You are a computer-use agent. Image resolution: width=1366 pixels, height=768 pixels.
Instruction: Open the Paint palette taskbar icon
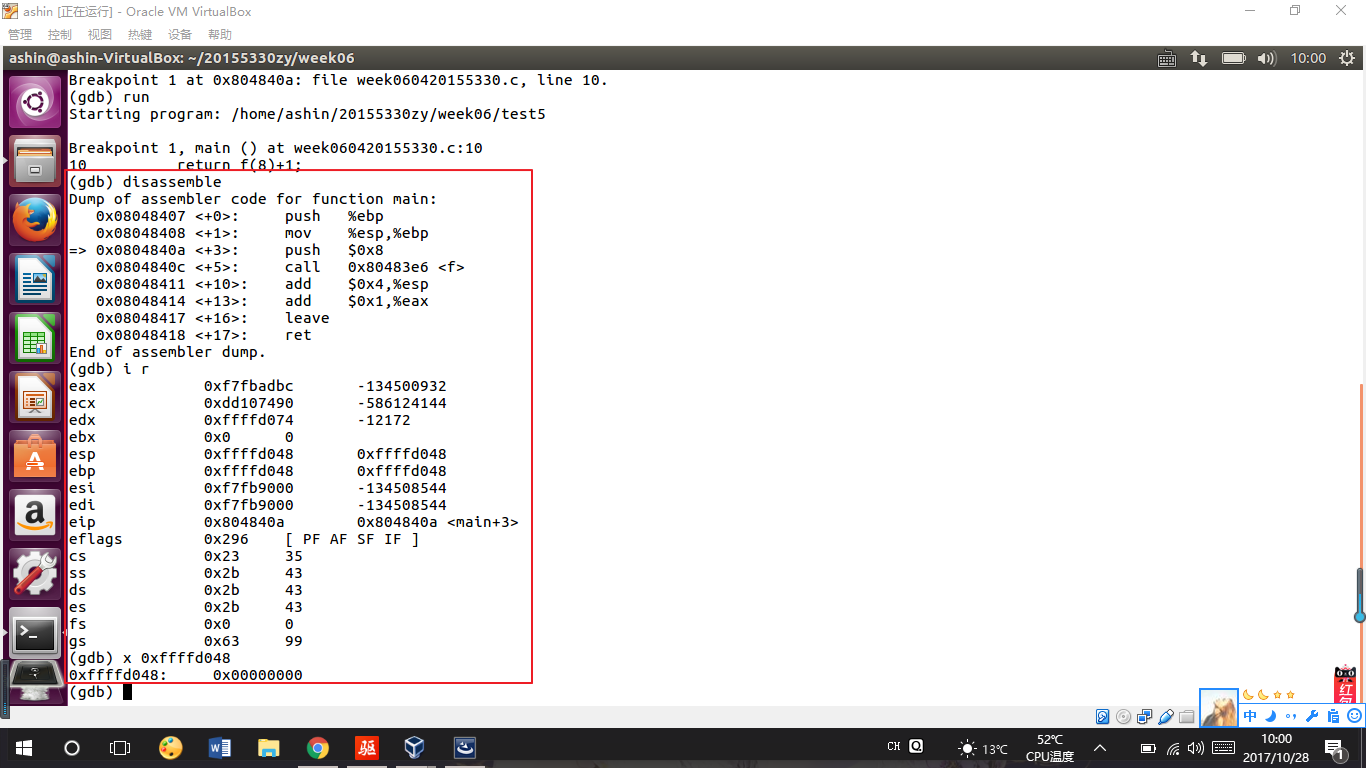[171, 748]
